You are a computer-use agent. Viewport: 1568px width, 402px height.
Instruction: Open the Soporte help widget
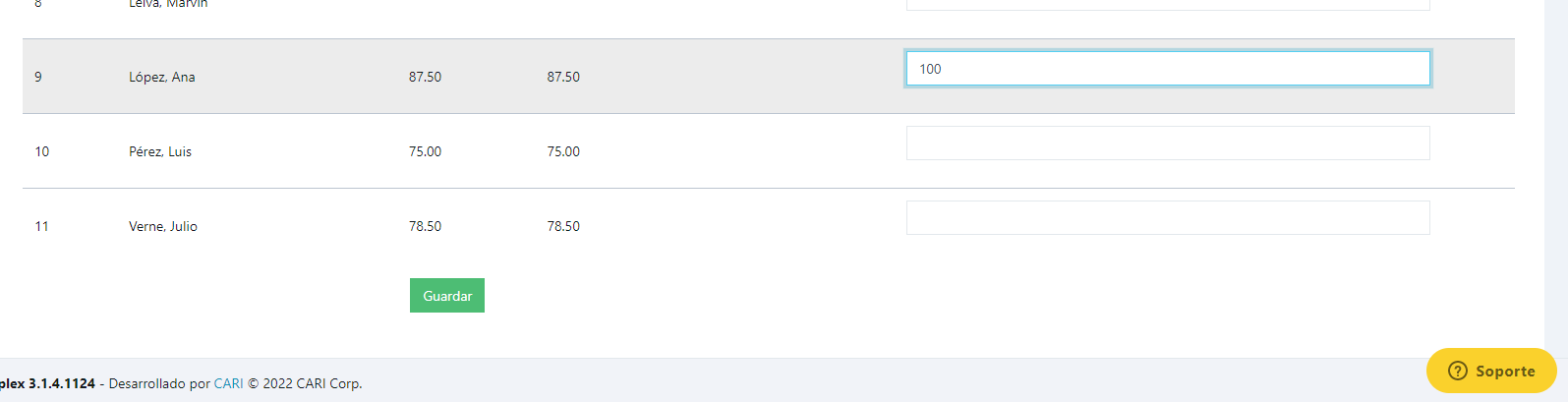[x=1491, y=371]
